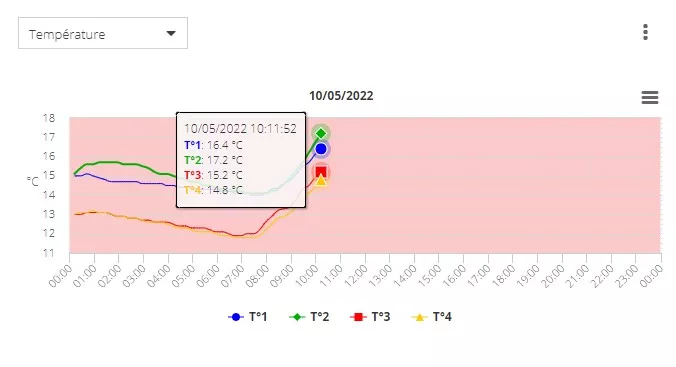Click the blue circle T°1 data marker
The width and height of the screenshot is (676, 367).
coord(321,149)
